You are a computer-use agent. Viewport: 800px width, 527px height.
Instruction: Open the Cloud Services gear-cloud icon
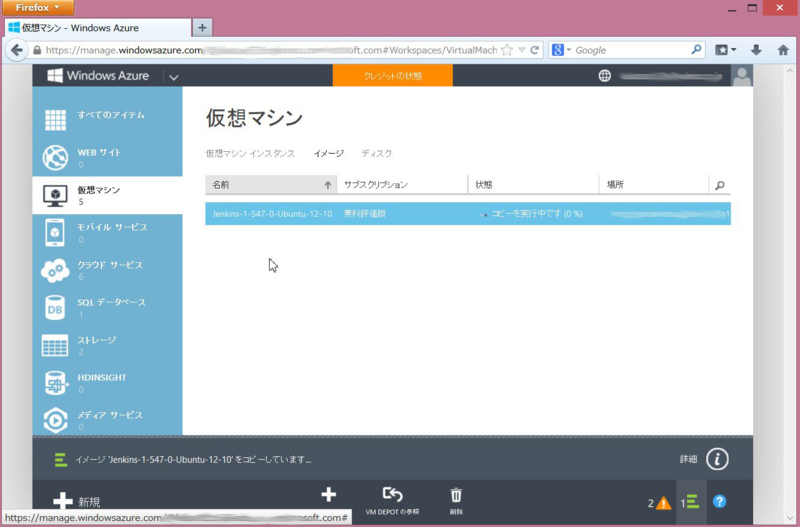pos(55,270)
